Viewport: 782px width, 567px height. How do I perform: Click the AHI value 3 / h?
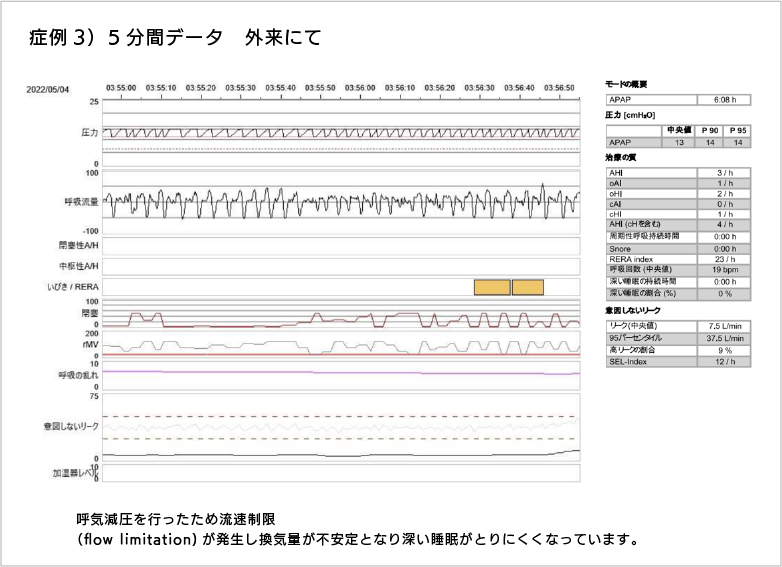(x=724, y=173)
